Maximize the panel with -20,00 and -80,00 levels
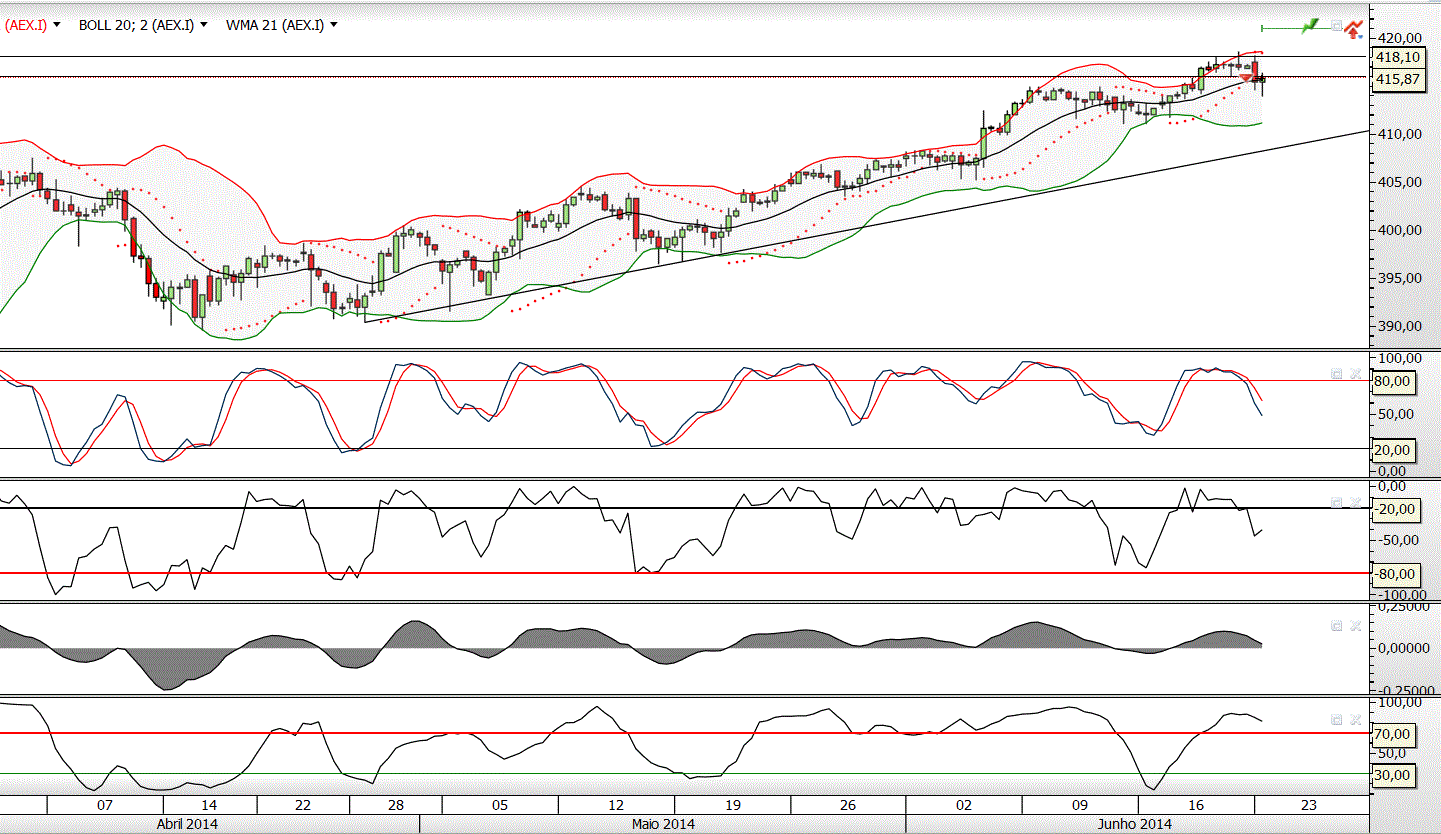Image resolution: width=1441 pixels, height=834 pixels. pos(1336,502)
